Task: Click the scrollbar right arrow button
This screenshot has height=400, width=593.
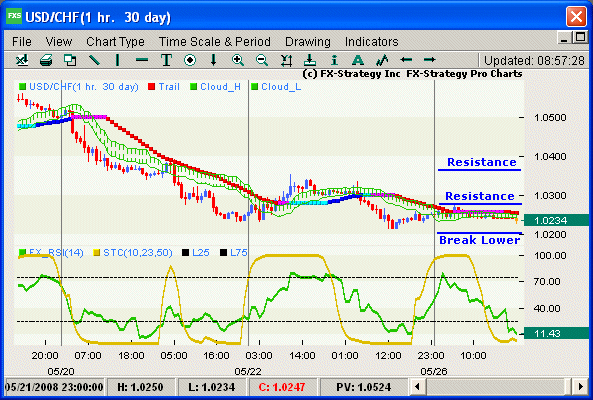Action: click(581, 387)
